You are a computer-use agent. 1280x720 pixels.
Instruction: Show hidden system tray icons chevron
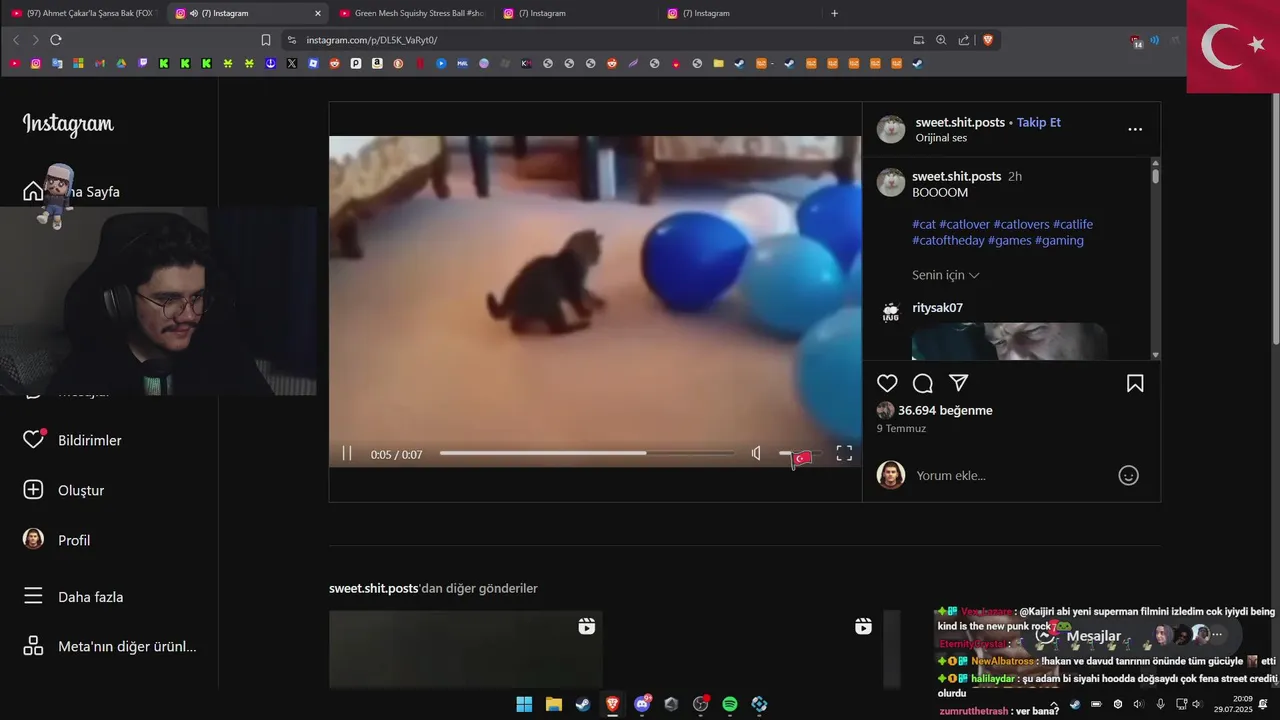(x=1054, y=704)
